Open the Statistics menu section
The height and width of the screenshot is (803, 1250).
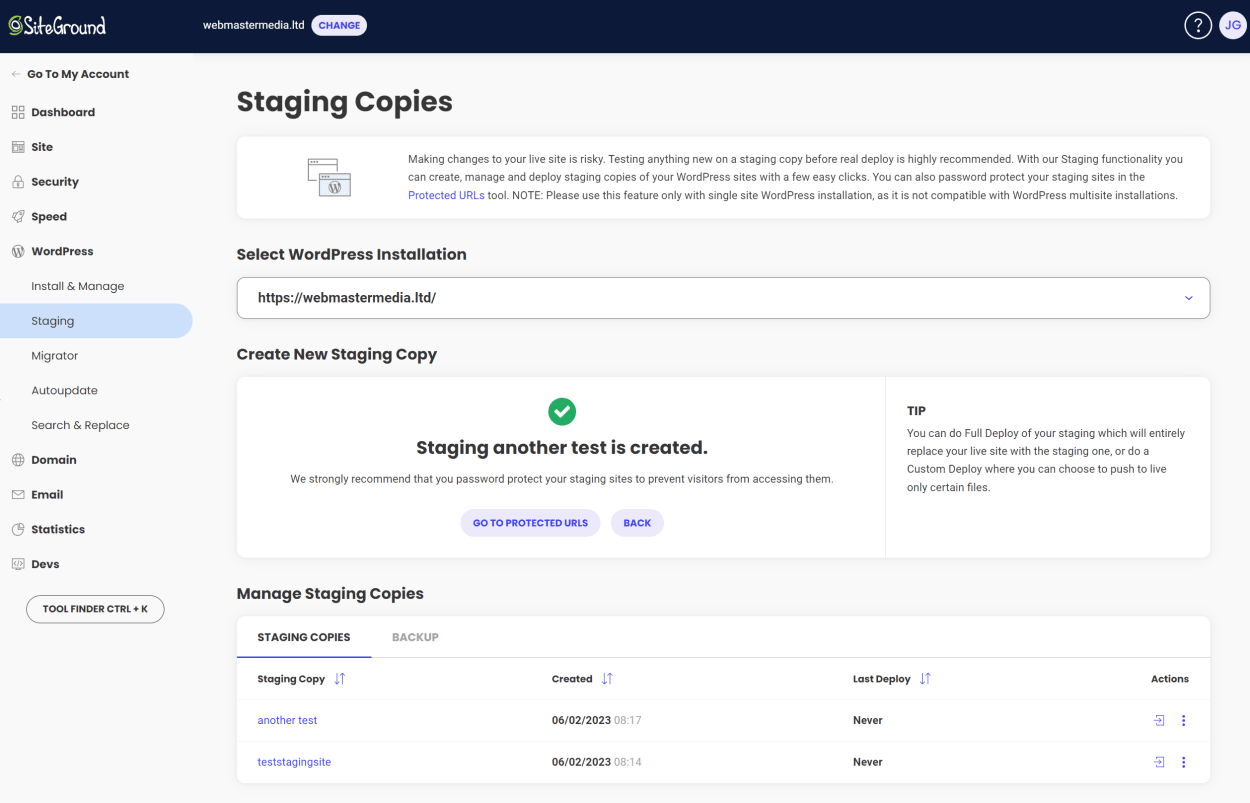click(x=58, y=529)
